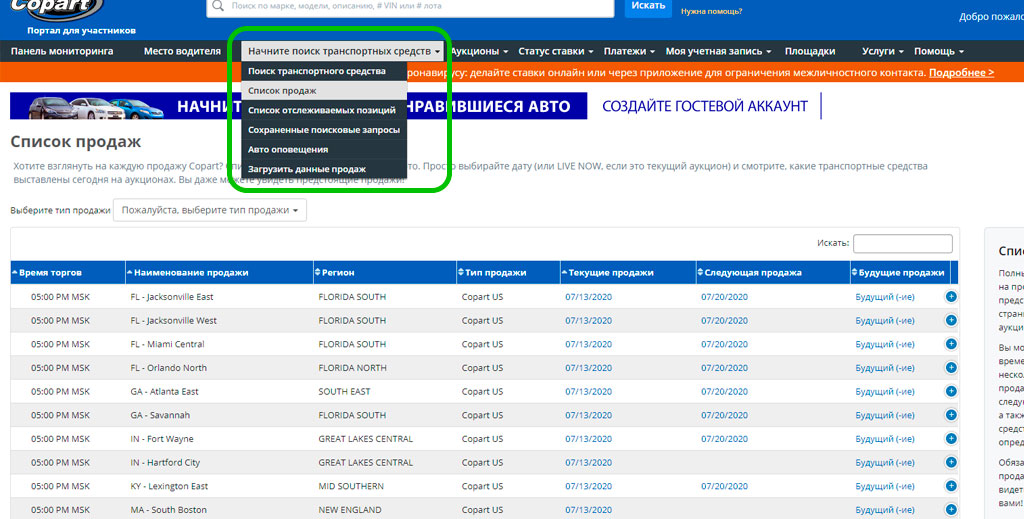The image size is (1024, 519).
Task: Expand plus icon for MA - South Boston row
Action: [x=951, y=509]
